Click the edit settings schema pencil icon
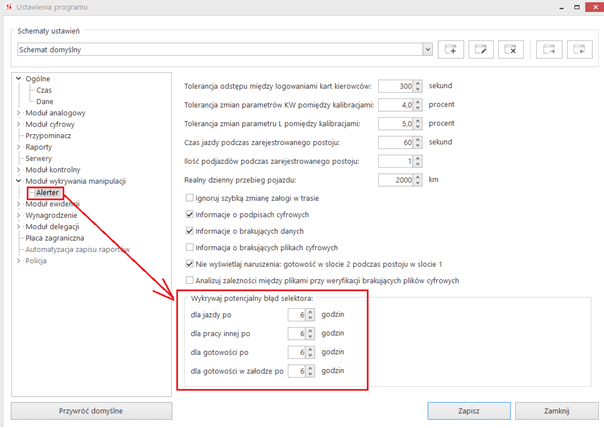 coord(481,48)
